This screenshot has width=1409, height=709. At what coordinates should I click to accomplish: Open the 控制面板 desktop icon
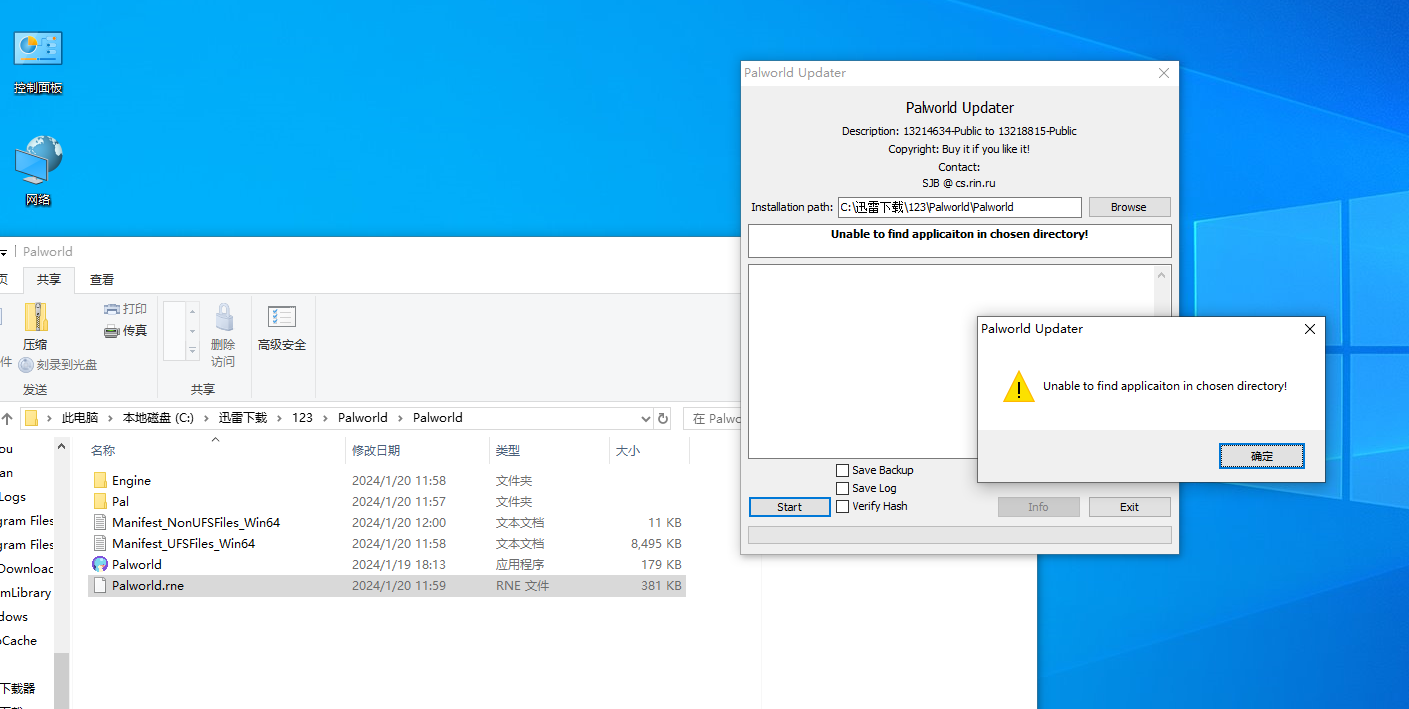(38, 50)
